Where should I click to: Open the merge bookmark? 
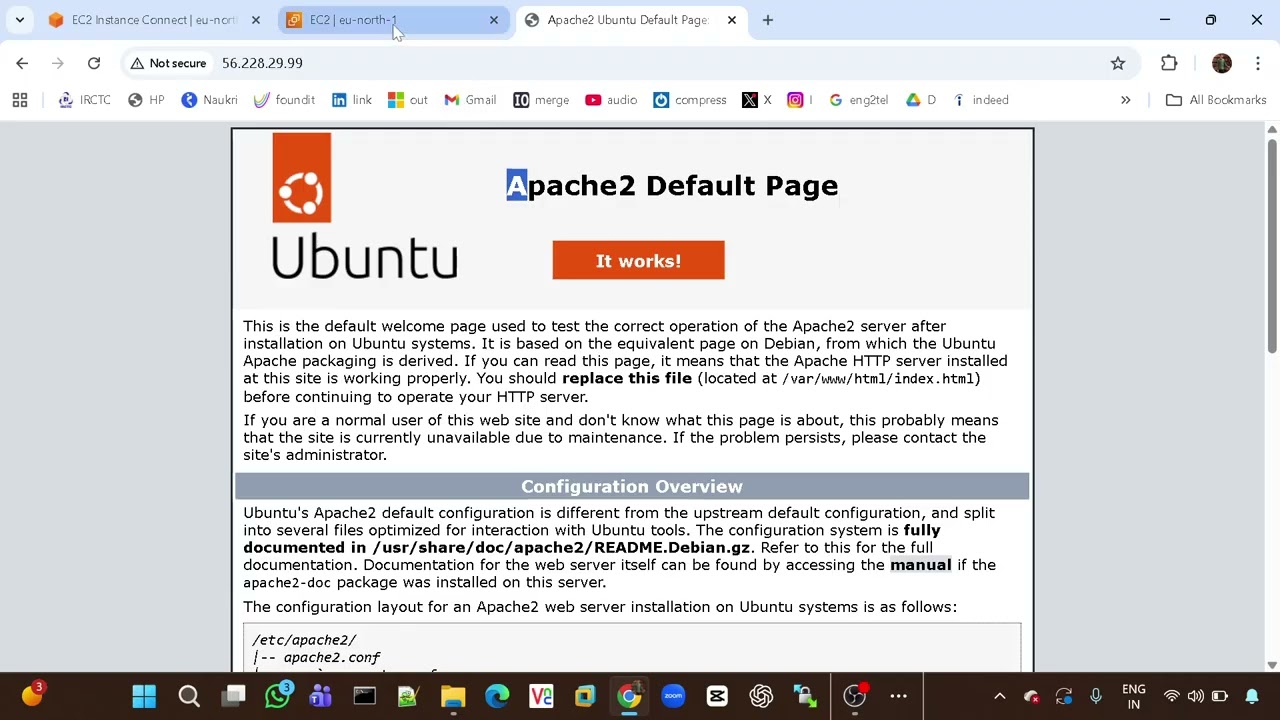[x=541, y=100]
